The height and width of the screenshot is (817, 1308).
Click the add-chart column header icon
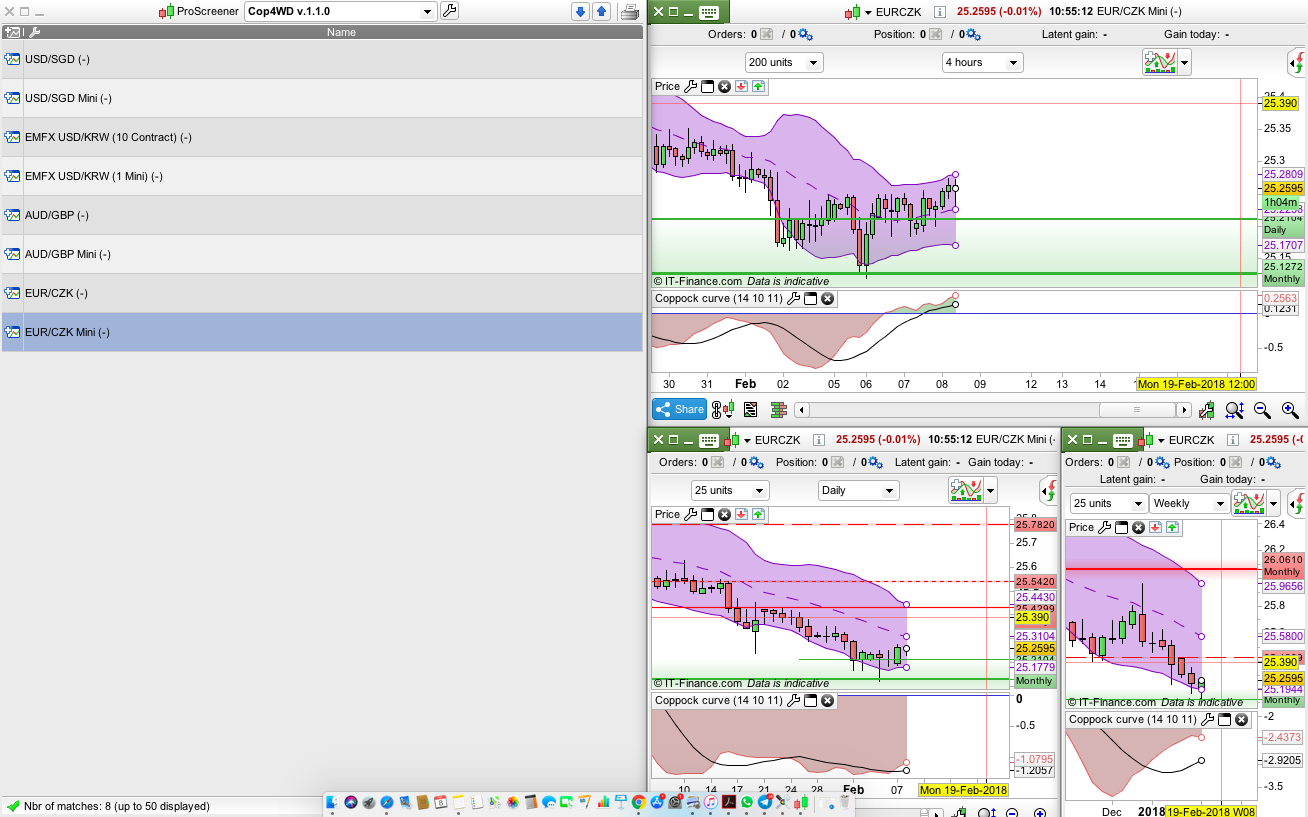(12, 32)
